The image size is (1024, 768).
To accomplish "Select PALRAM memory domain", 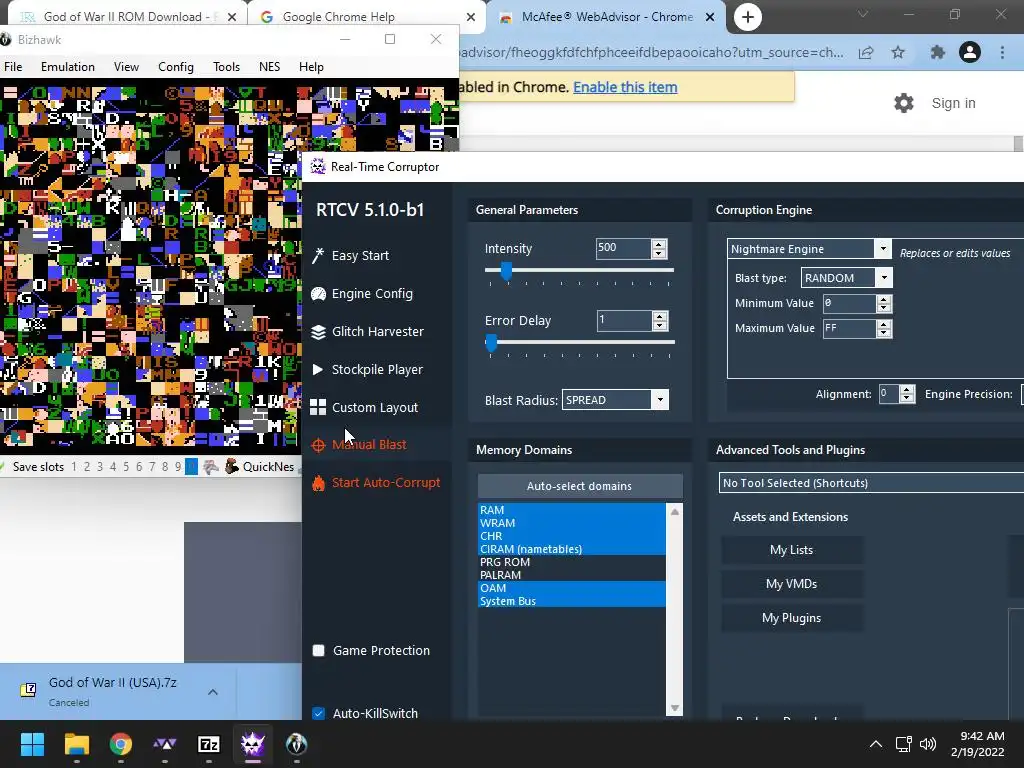I will click(x=571, y=575).
